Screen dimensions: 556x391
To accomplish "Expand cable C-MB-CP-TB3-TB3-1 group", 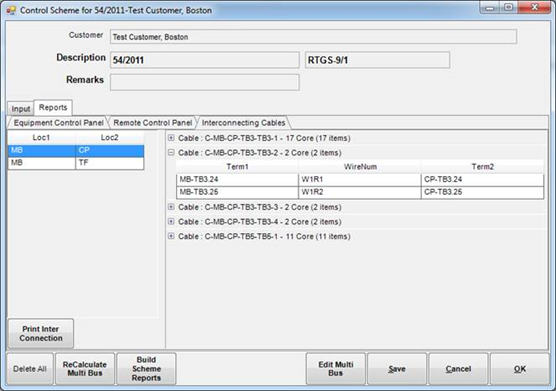I will pyautogui.click(x=171, y=138).
